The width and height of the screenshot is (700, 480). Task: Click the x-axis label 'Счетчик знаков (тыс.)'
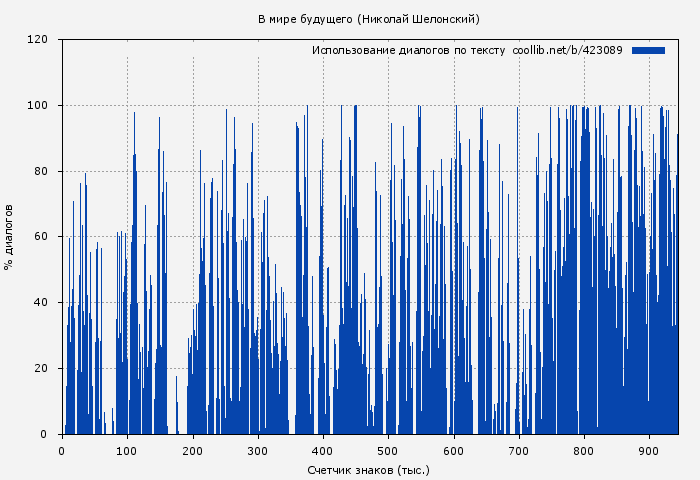(369, 469)
